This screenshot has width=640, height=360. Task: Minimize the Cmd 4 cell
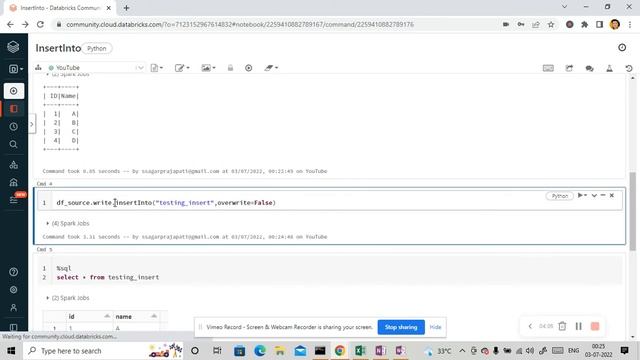tap(603, 196)
